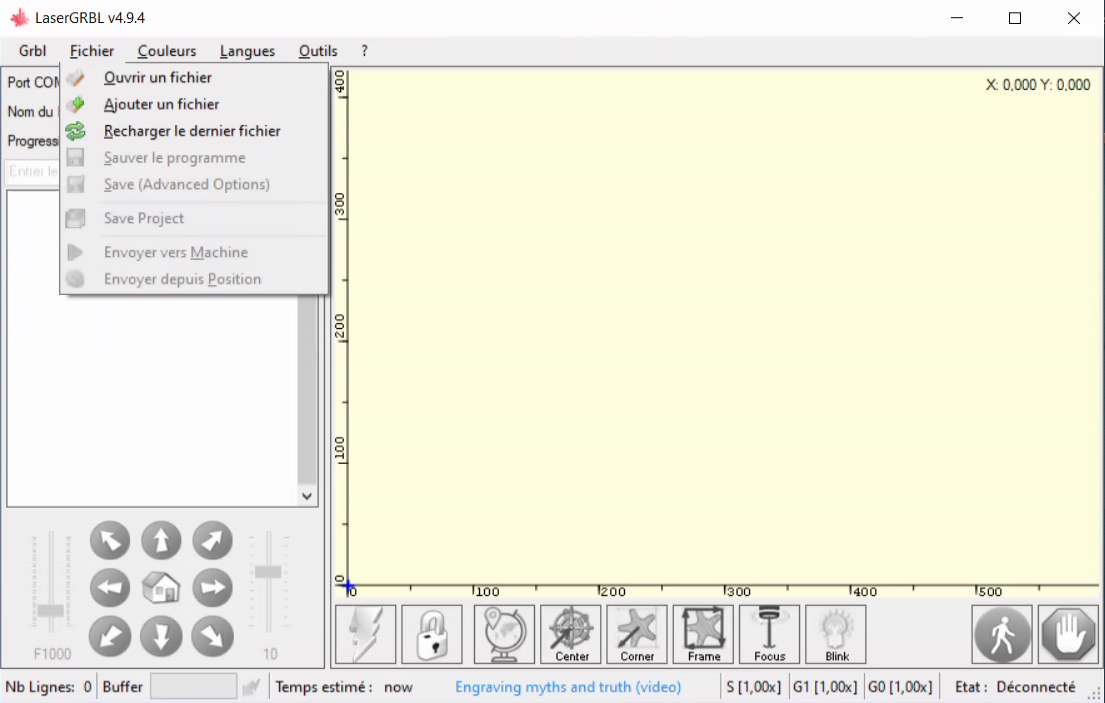This screenshot has width=1105, height=703.
Task: Click the Frame button
Action: point(703,634)
